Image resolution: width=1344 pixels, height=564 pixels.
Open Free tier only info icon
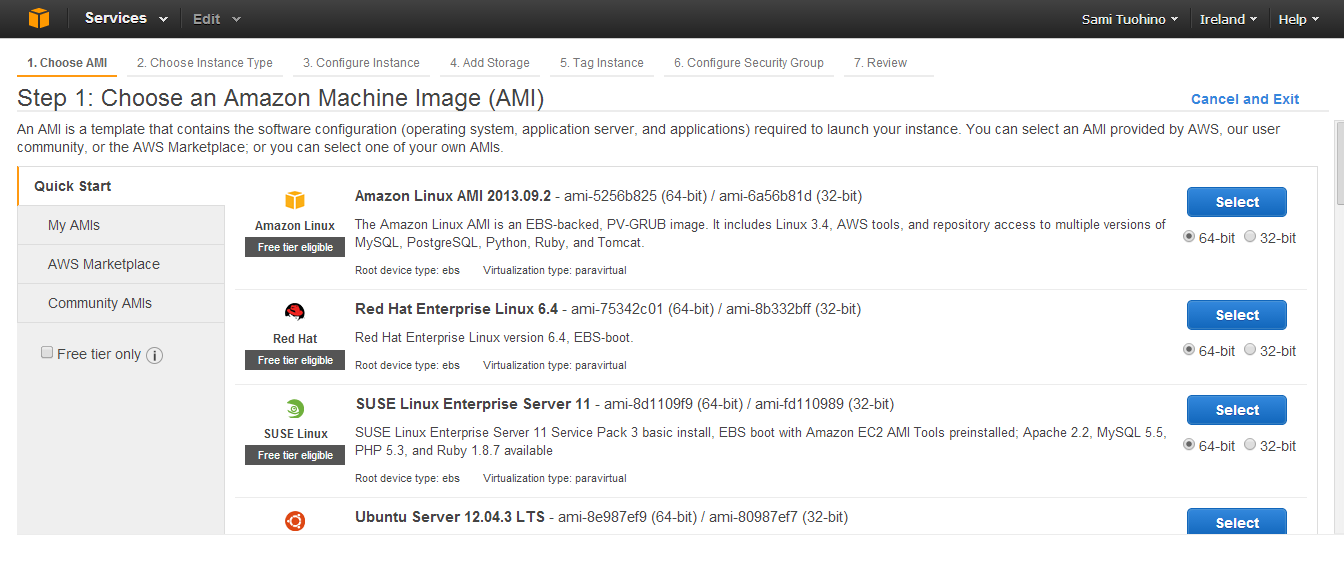click(154, 355)
